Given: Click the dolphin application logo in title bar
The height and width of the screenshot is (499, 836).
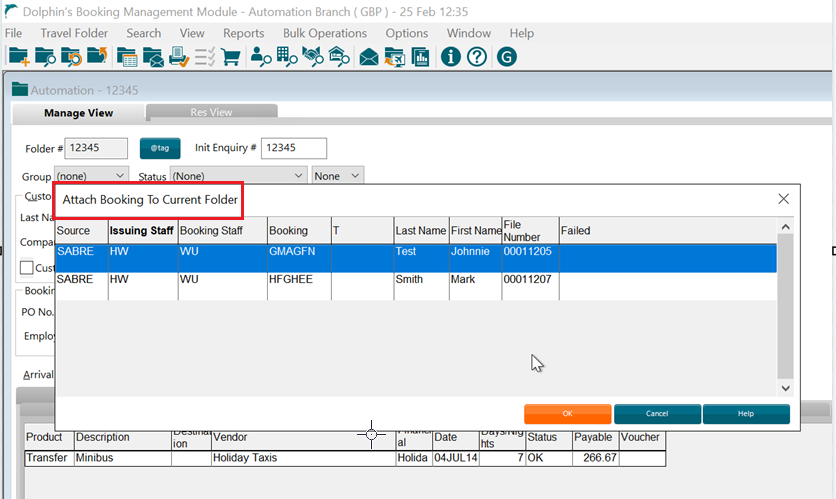Looking at the screenshot, I should coord(11,11).
